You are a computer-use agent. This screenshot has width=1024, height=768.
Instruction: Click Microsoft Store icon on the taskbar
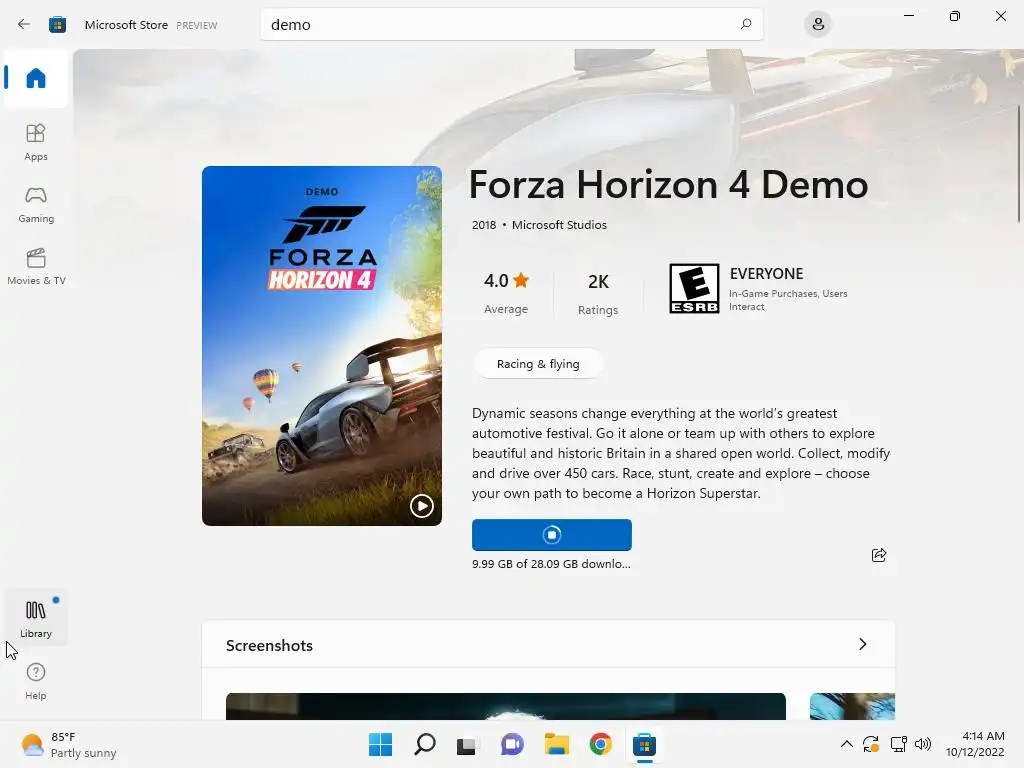(x=644, y=744)
